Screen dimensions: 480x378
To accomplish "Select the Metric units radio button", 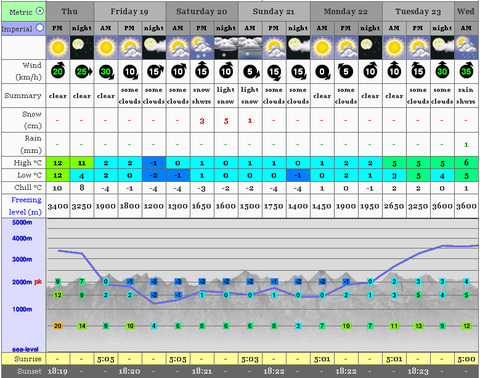I will pyautogui.click(x=40, y=11).
